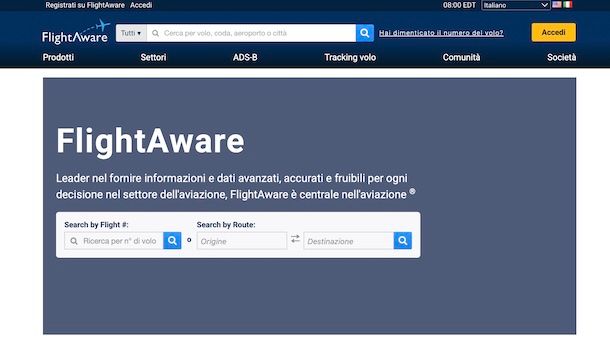Open the Tutti search filter dropdown
The image size is (610, 362).
(x=131, y=33)
